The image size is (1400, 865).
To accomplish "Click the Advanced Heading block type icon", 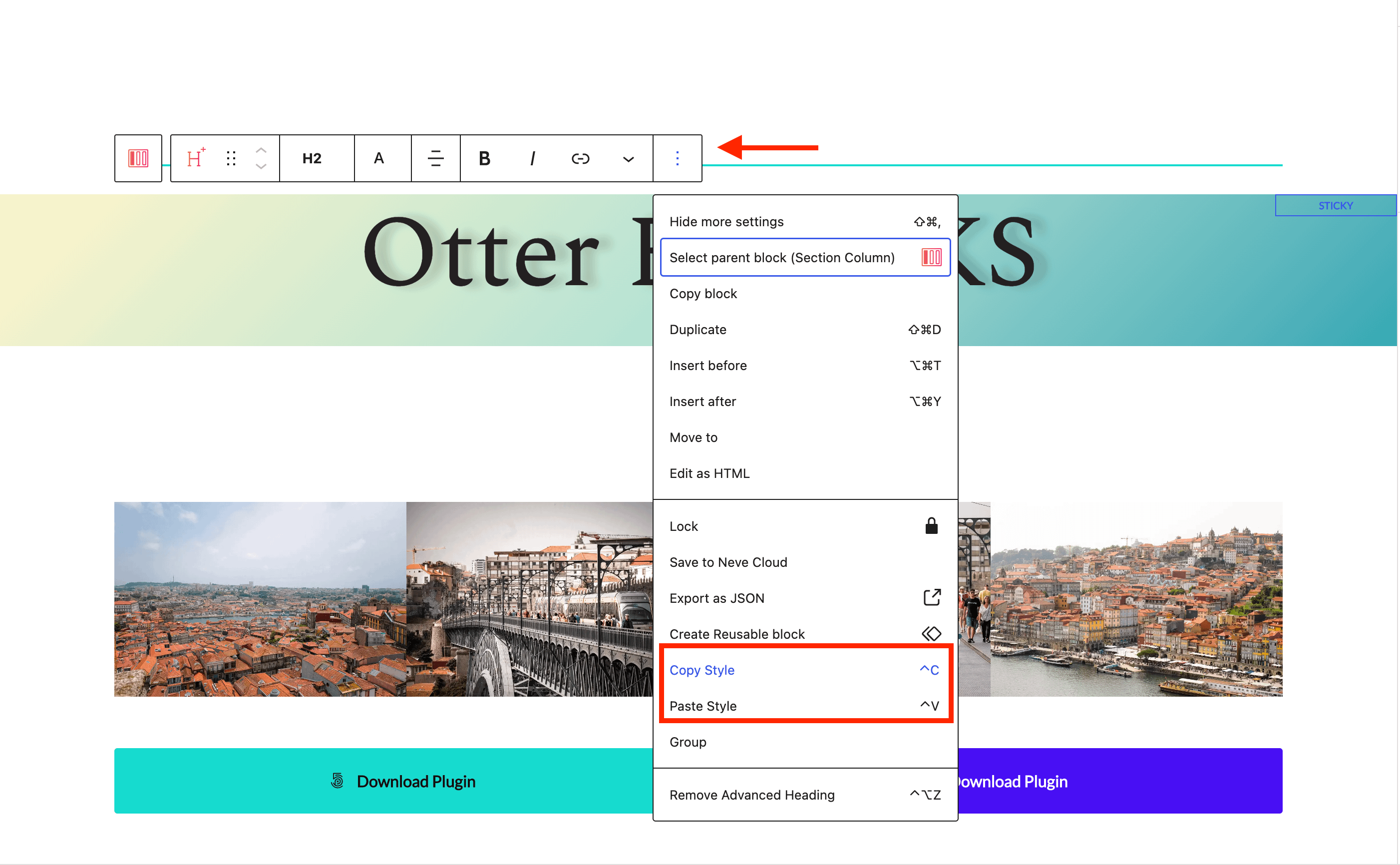I will tap(195, 158).
